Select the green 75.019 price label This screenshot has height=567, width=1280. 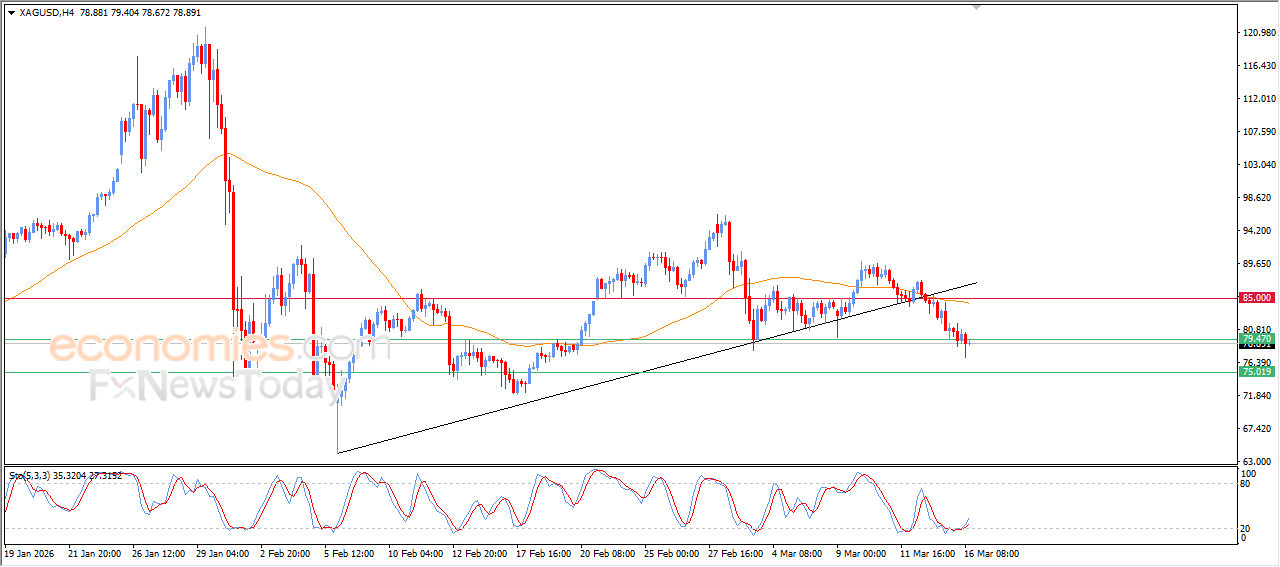(1256, 372)
